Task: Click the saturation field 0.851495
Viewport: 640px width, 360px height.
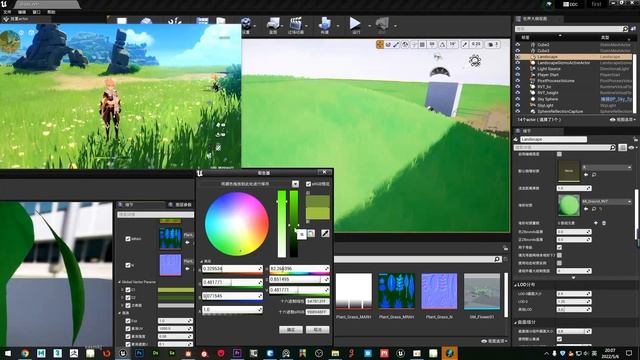Action: point(299,279)
